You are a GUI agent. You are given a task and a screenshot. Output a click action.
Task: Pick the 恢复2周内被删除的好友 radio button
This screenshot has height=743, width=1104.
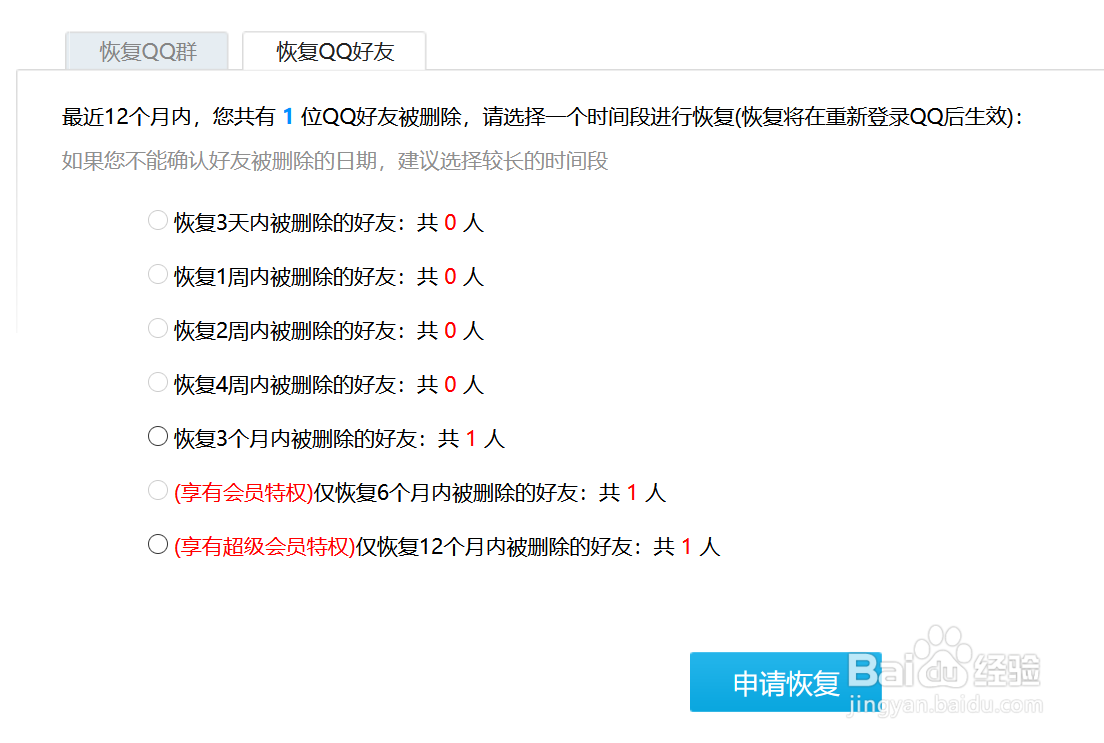click(158, 328)
